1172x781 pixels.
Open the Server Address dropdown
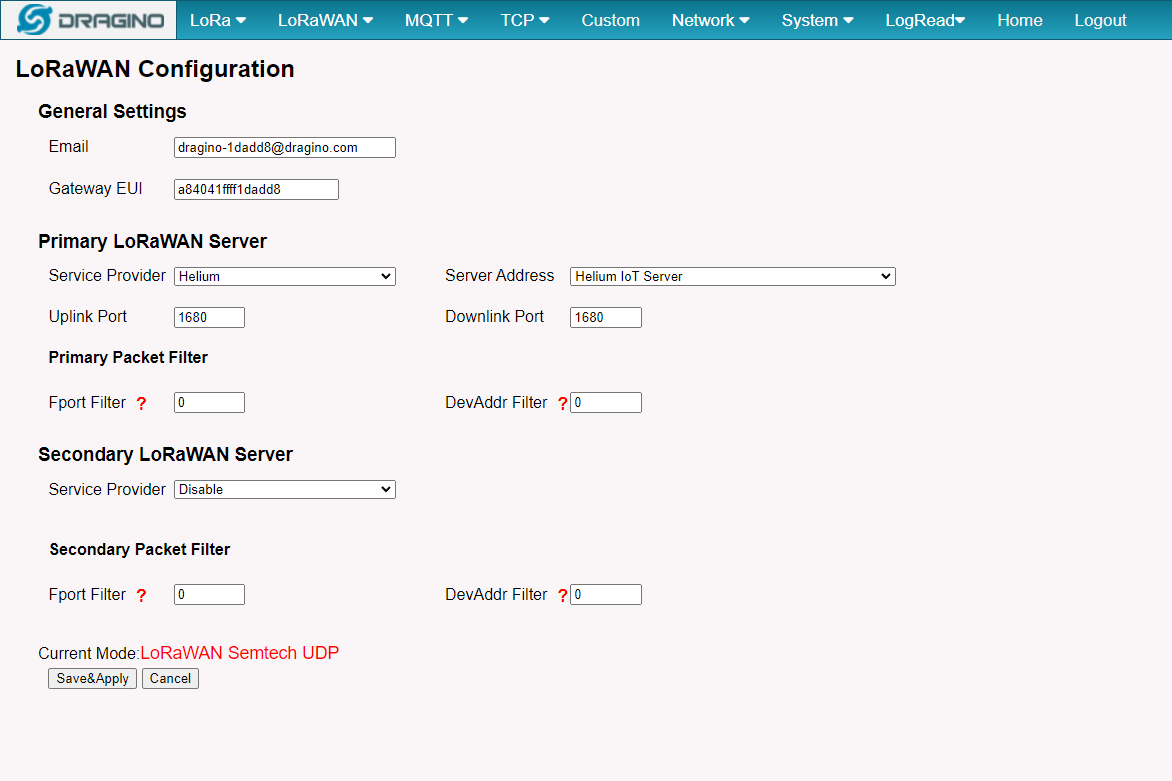[732, 277]
